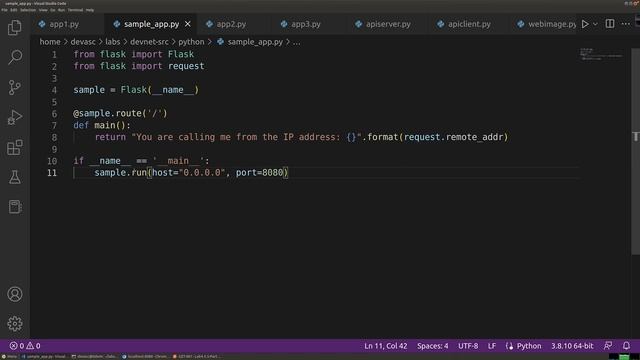This screenshot has height=360, width=640.
Task: Click the 'labs' breadcrumb segment
Action: tap(113, 42)
